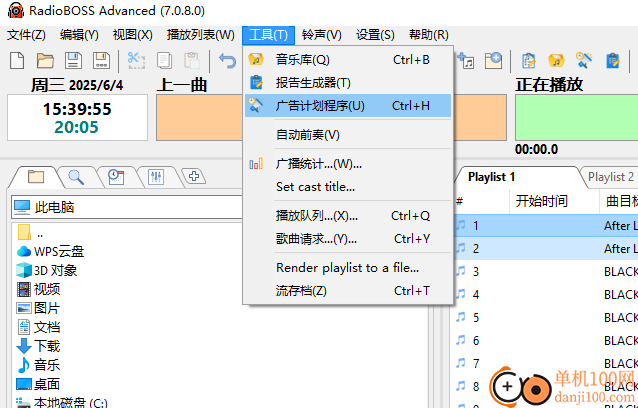Open 铃声(V) menu
This screenshot has width=638, height=408.
click(321, 35)
